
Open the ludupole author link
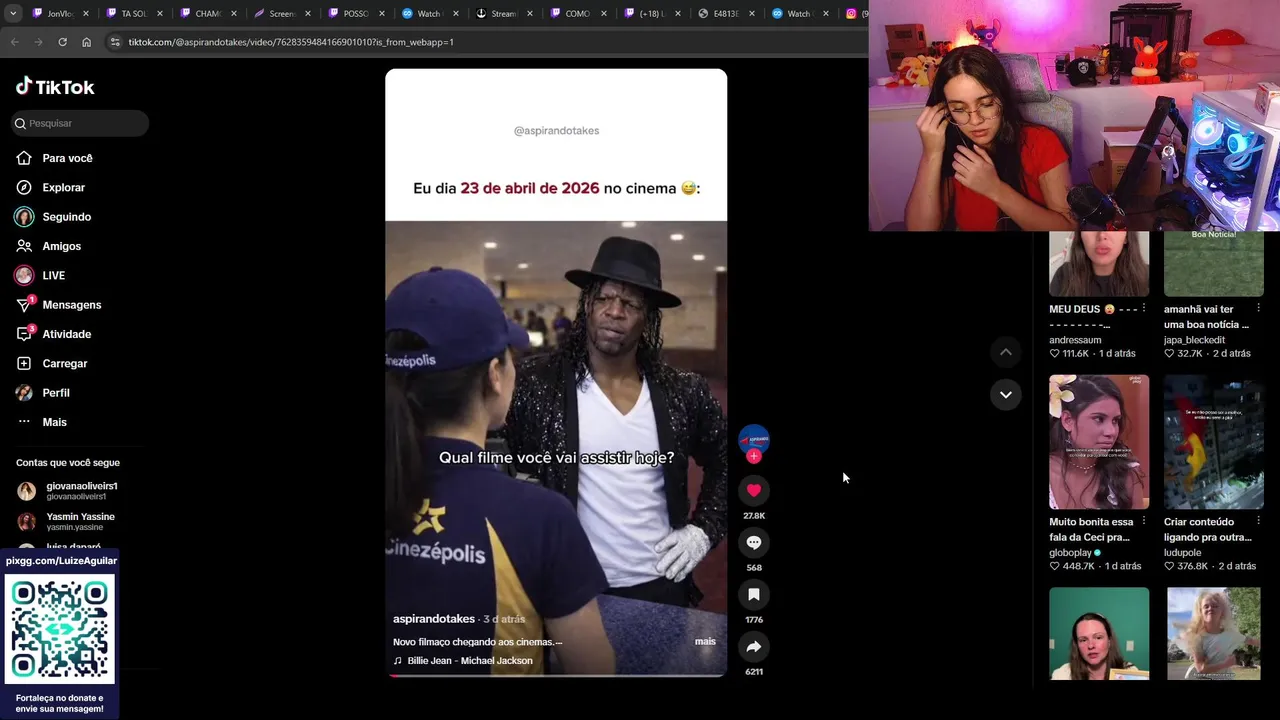coord(1183,552)
